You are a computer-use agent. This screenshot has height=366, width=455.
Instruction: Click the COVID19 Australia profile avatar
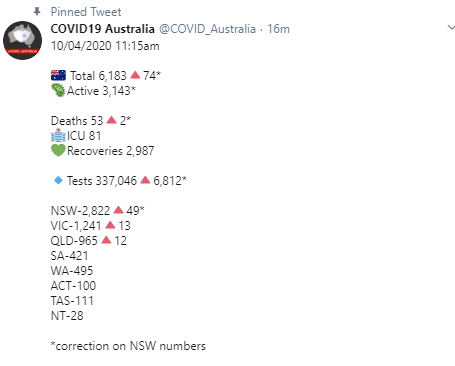(23, 40)
